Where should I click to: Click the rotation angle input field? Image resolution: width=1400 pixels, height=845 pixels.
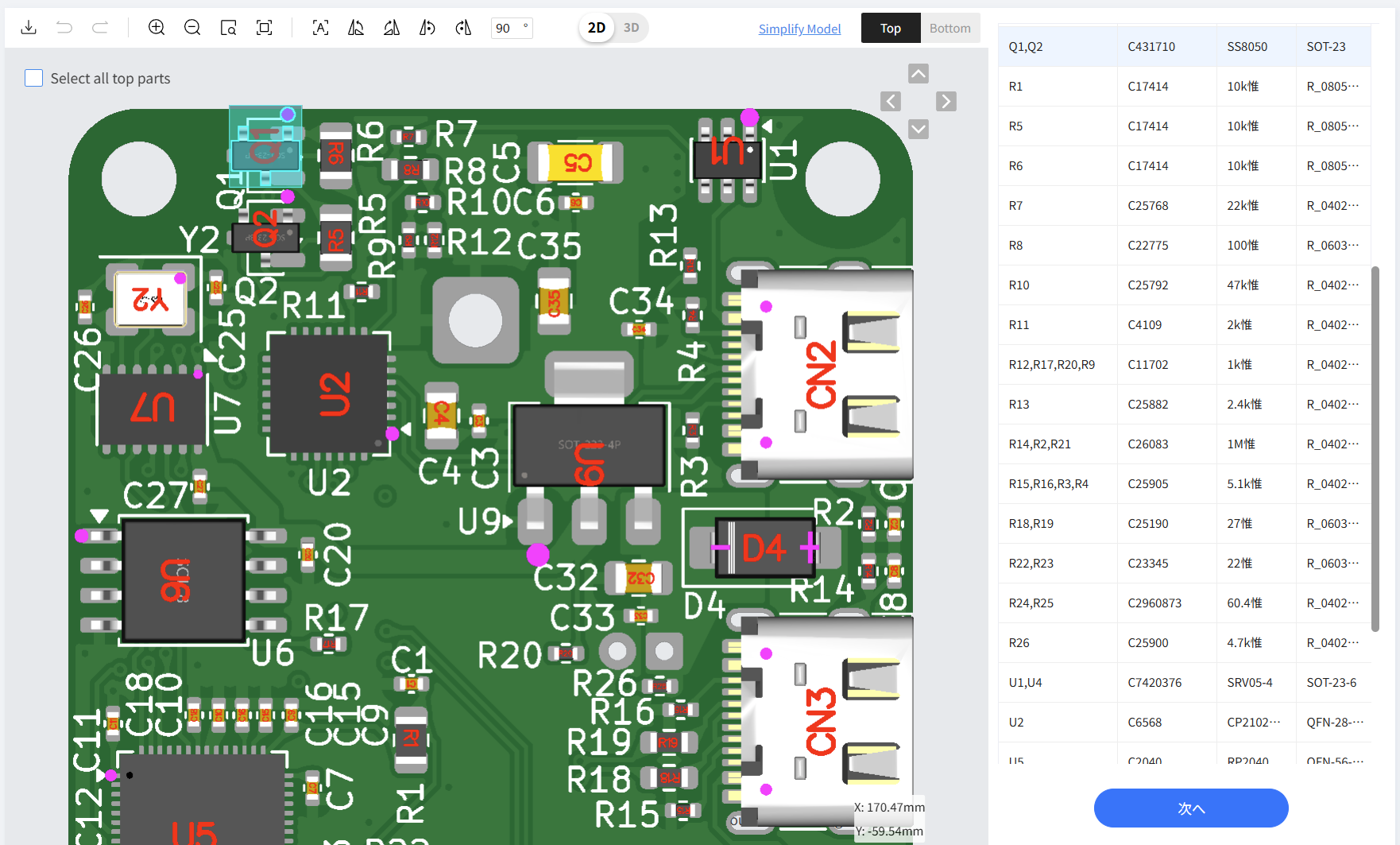tap(512, 28)
